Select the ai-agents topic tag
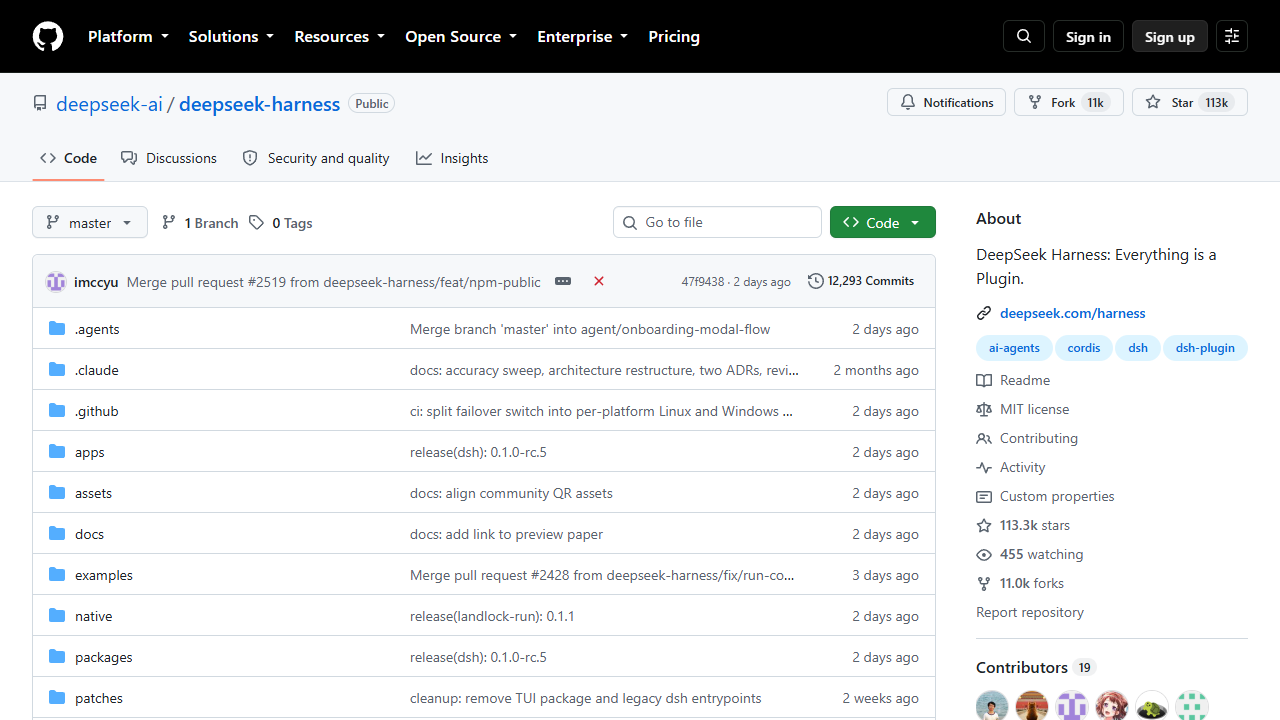The image size is (1280, 720). [1014, 348]
